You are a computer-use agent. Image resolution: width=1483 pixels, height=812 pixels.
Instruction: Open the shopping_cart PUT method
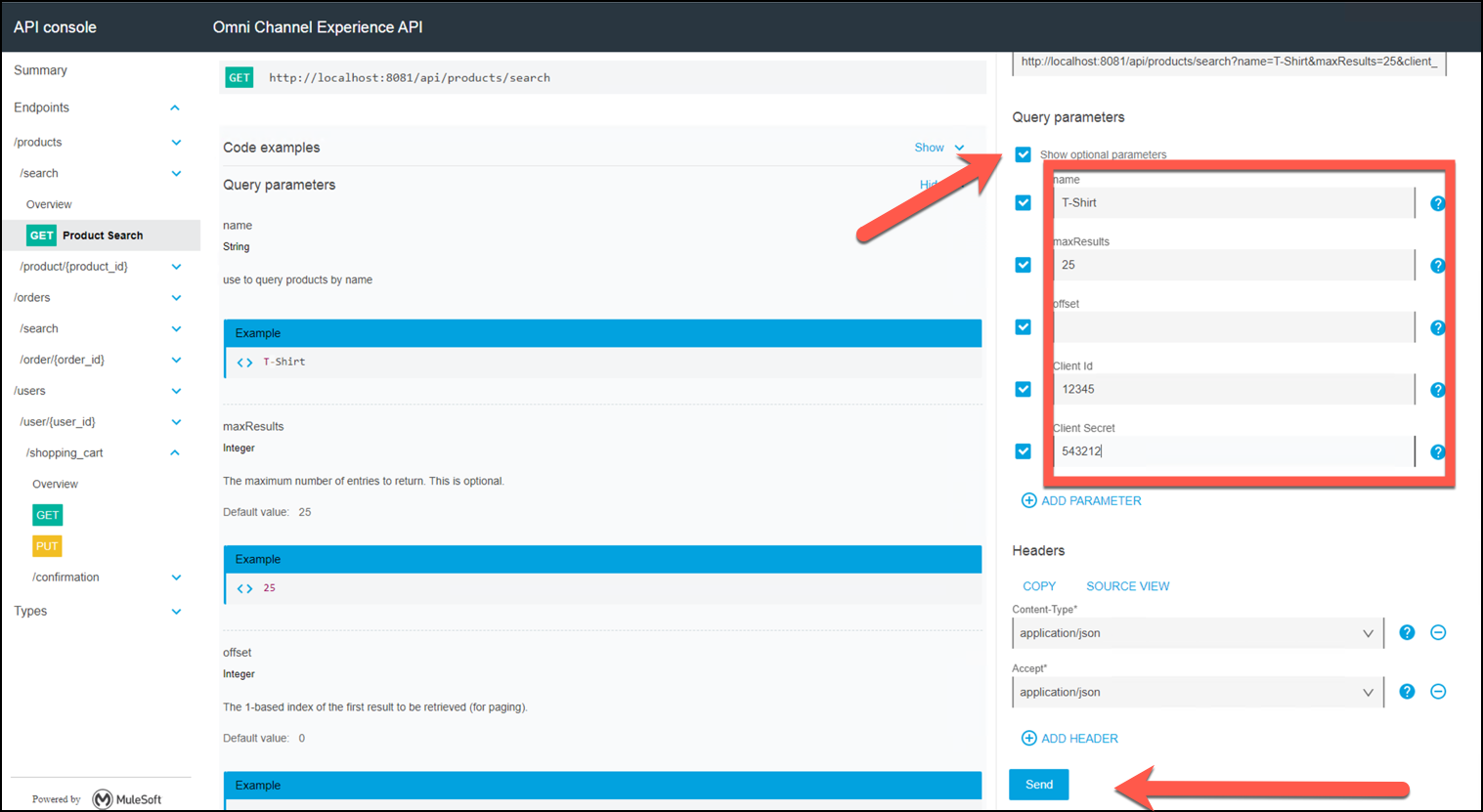(47, 546)
